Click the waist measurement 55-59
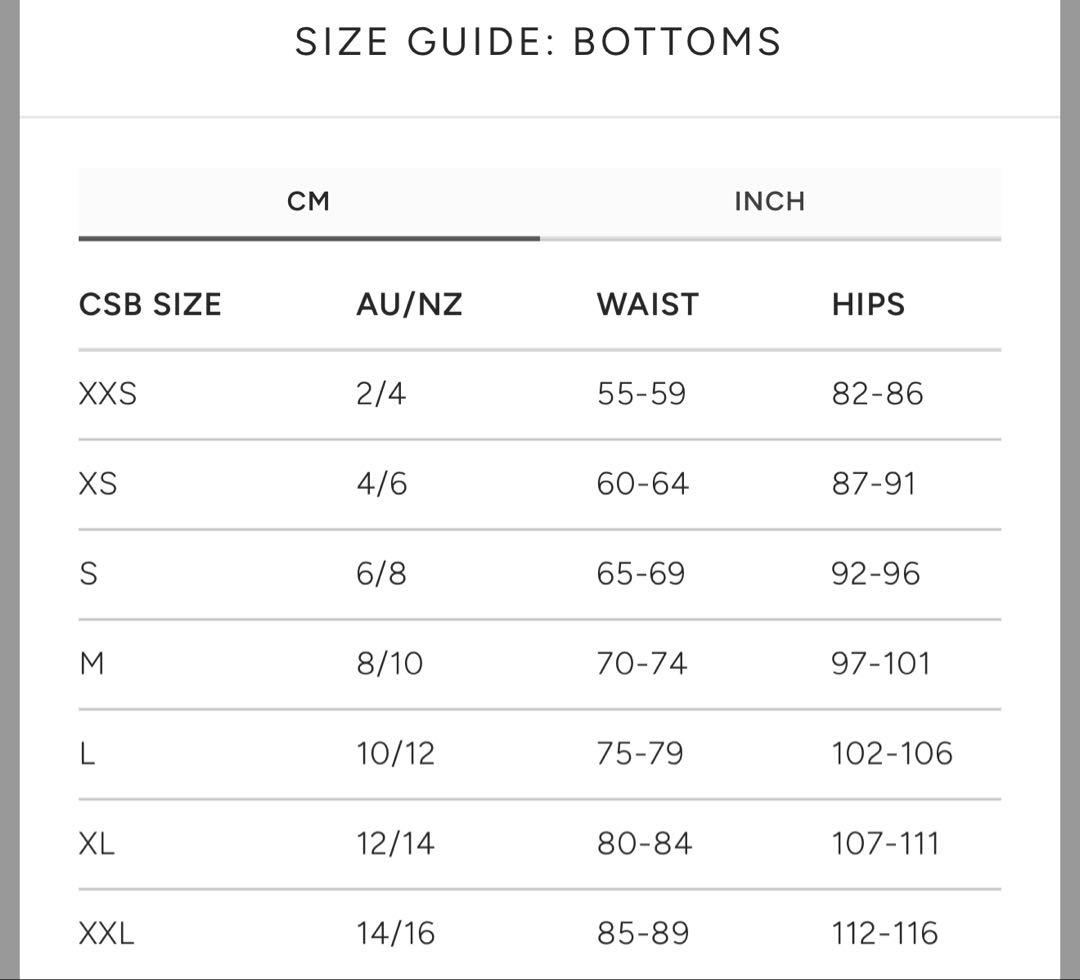Image resolution: width=1080 pixels, height=980 pixels. point(641,394)
